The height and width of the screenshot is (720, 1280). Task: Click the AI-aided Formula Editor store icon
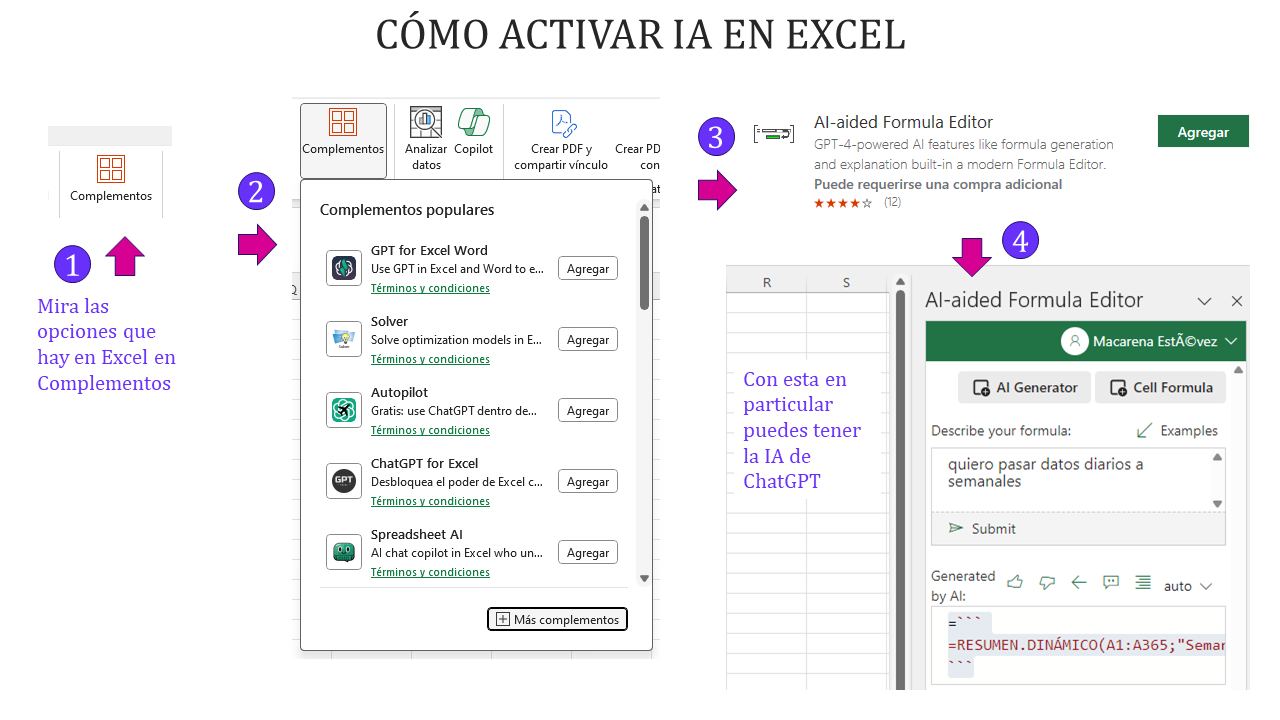(774, 132)
